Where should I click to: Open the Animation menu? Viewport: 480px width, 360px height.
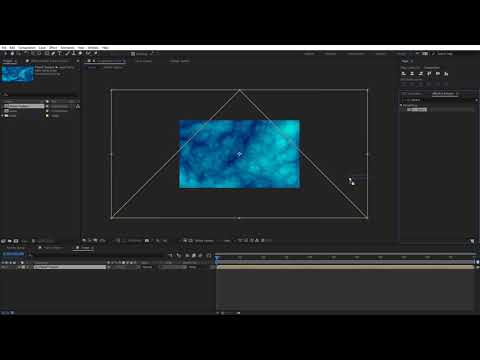[67, 48]
